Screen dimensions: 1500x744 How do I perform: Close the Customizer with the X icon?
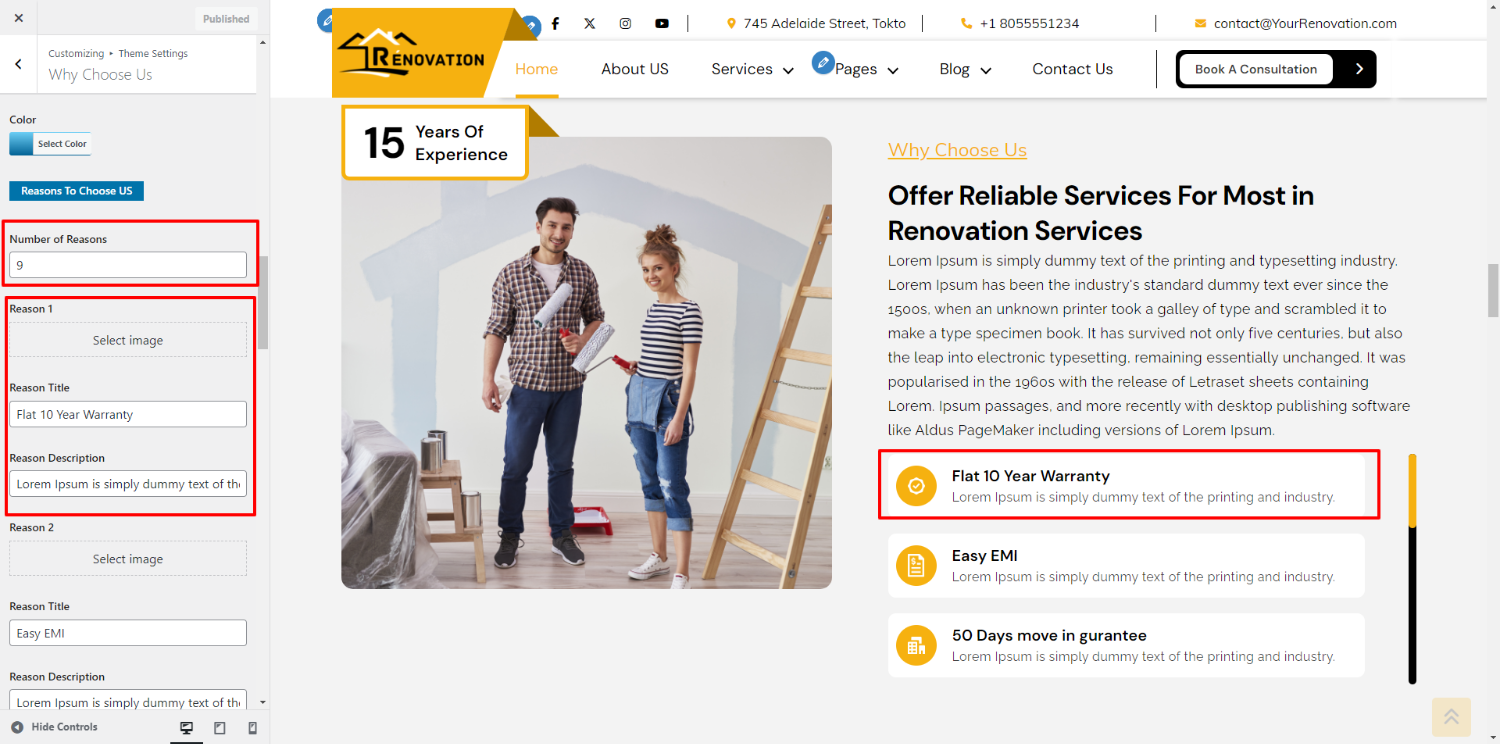[19, 18]
